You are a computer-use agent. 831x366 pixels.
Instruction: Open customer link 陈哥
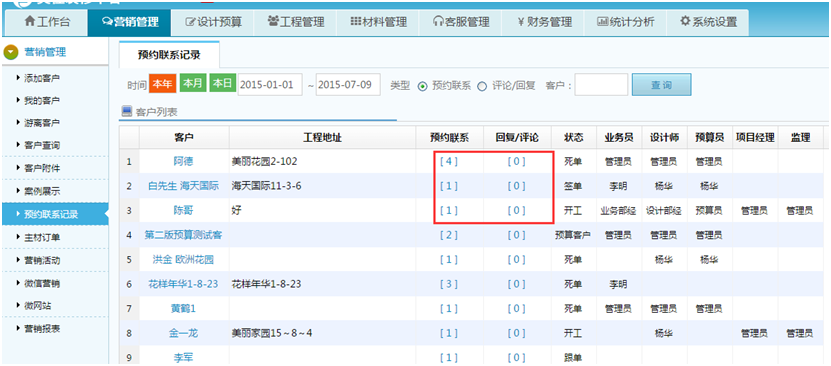183,210
